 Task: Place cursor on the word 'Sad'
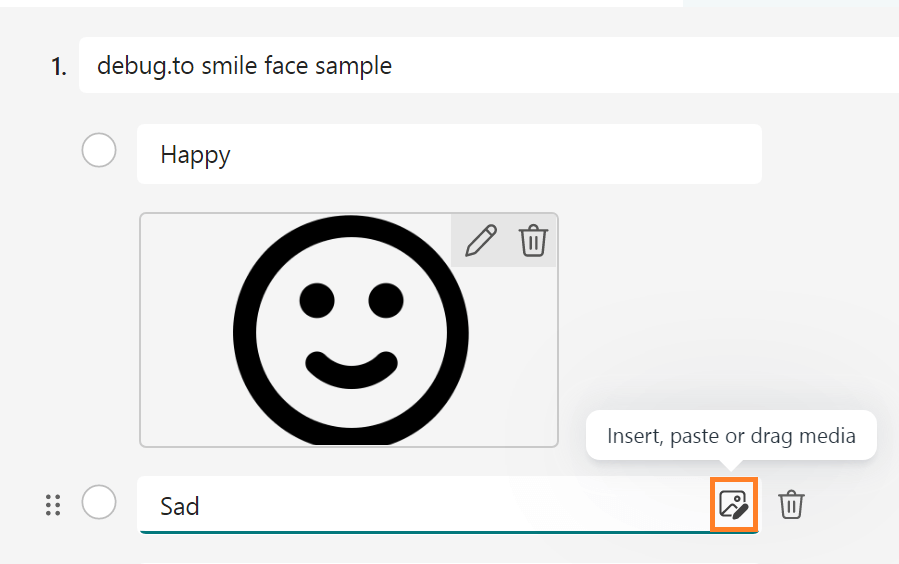[x=180, y=506]
